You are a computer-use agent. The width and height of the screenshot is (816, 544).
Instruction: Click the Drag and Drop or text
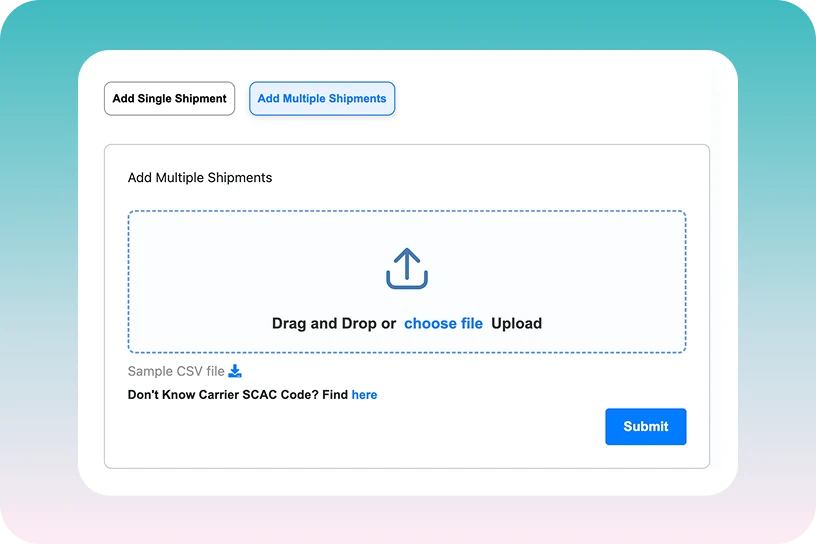coord(333,323)
